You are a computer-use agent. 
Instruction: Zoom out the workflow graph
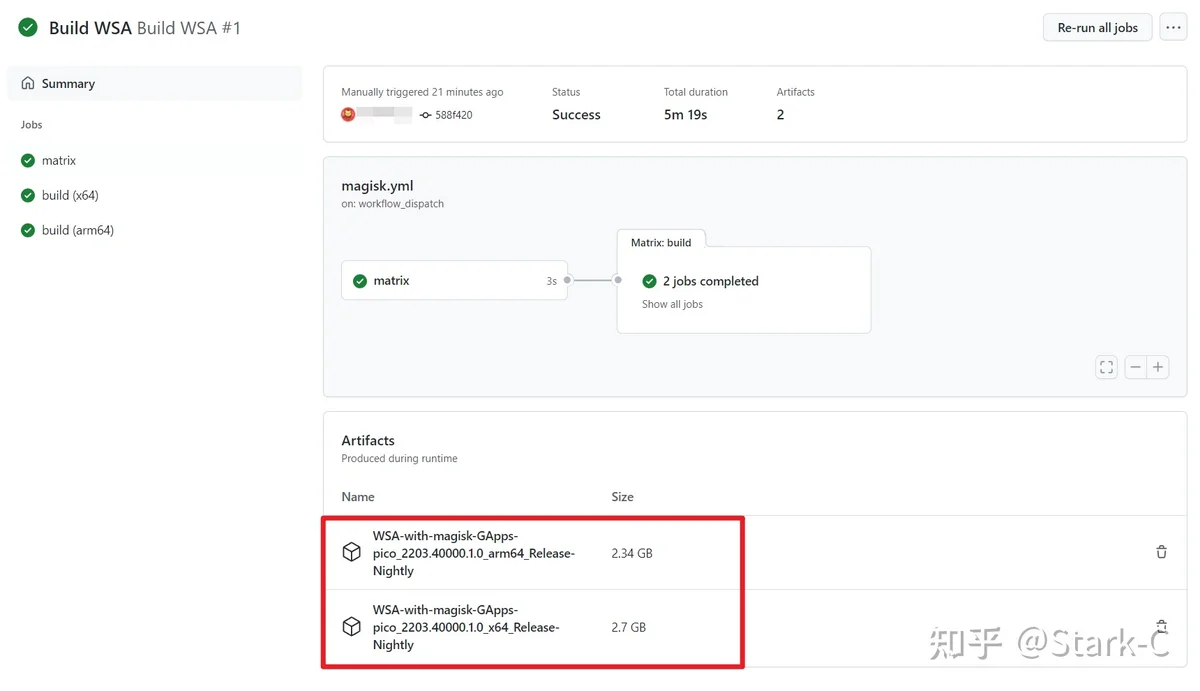click(x=1135, y=367)
